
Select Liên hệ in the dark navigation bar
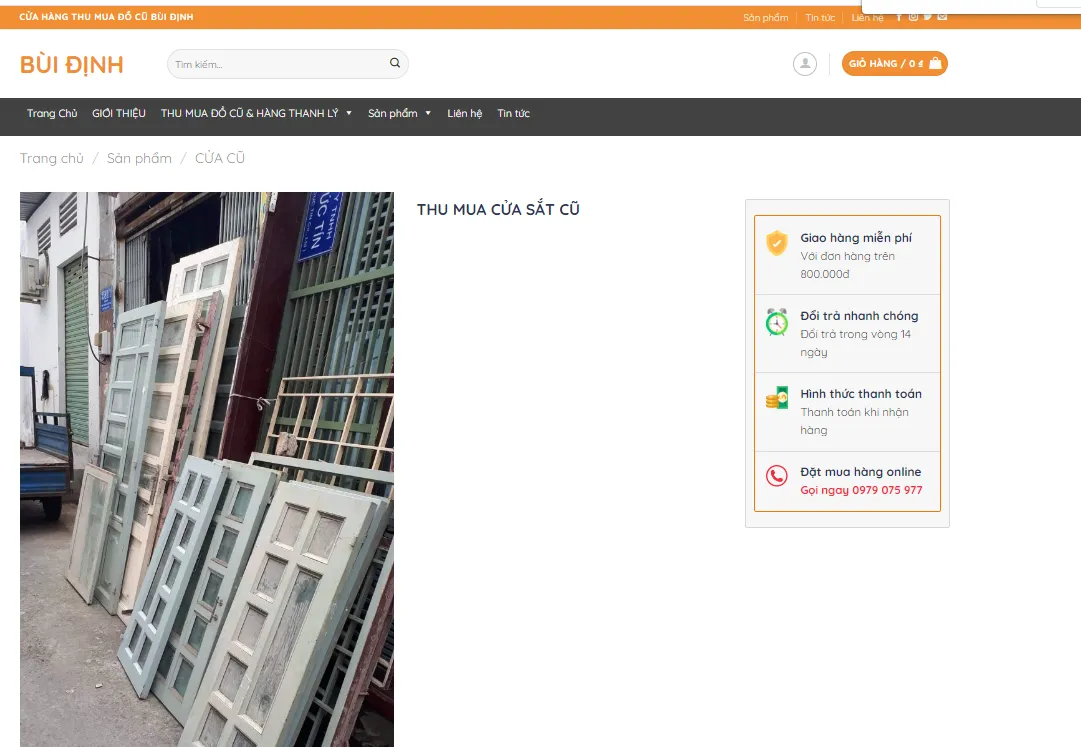click(x=464, y=113)
